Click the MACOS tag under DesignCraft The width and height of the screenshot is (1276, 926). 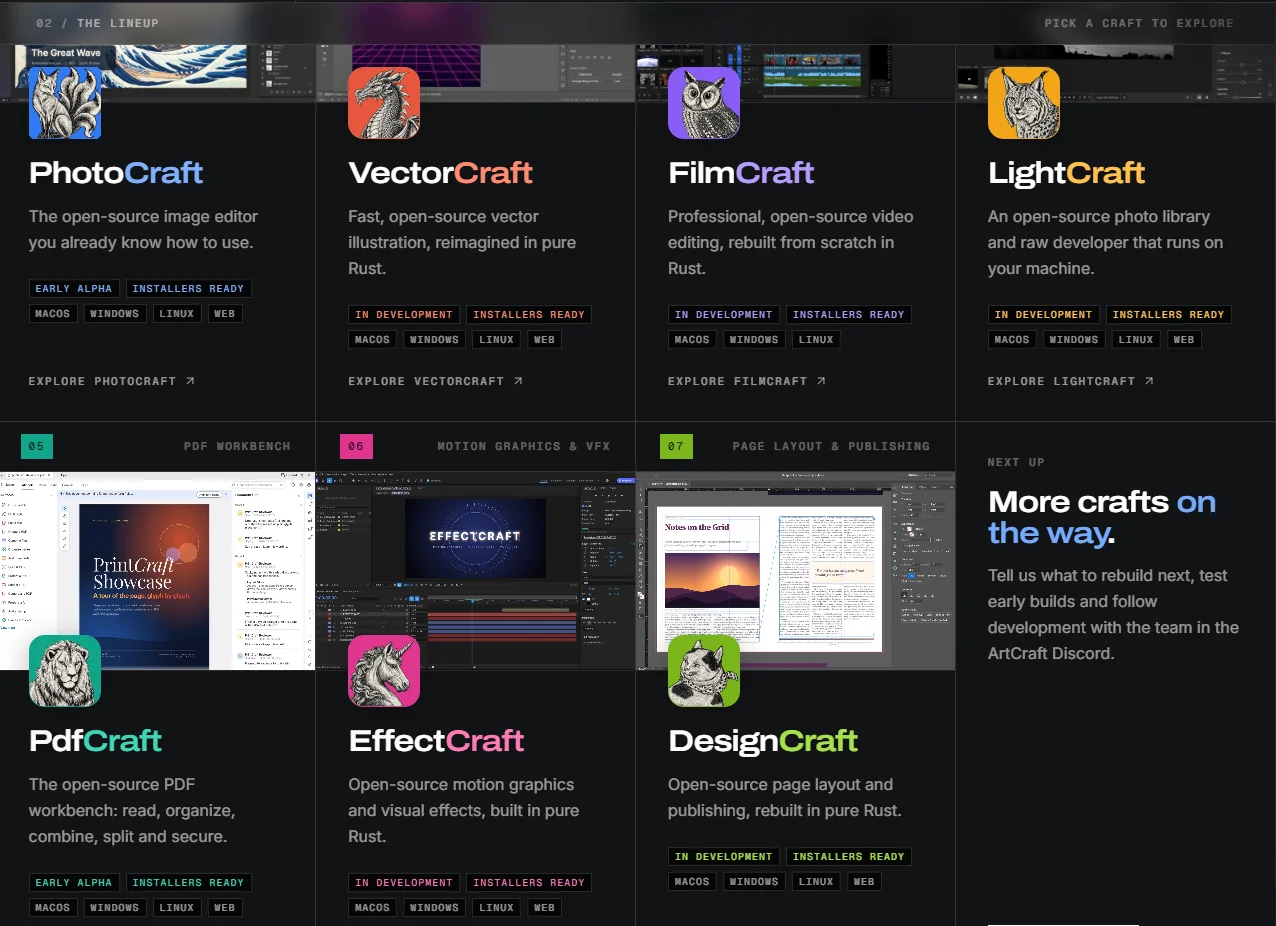click(x=692, y=882)
